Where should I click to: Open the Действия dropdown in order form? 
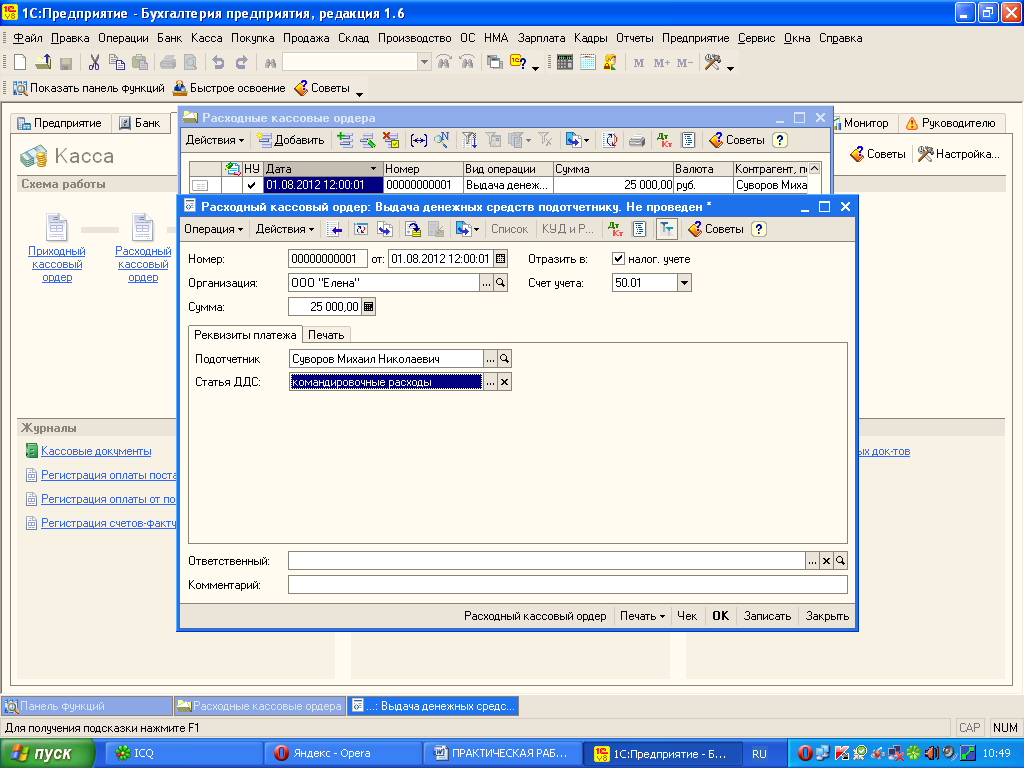(x=285, y=229)
